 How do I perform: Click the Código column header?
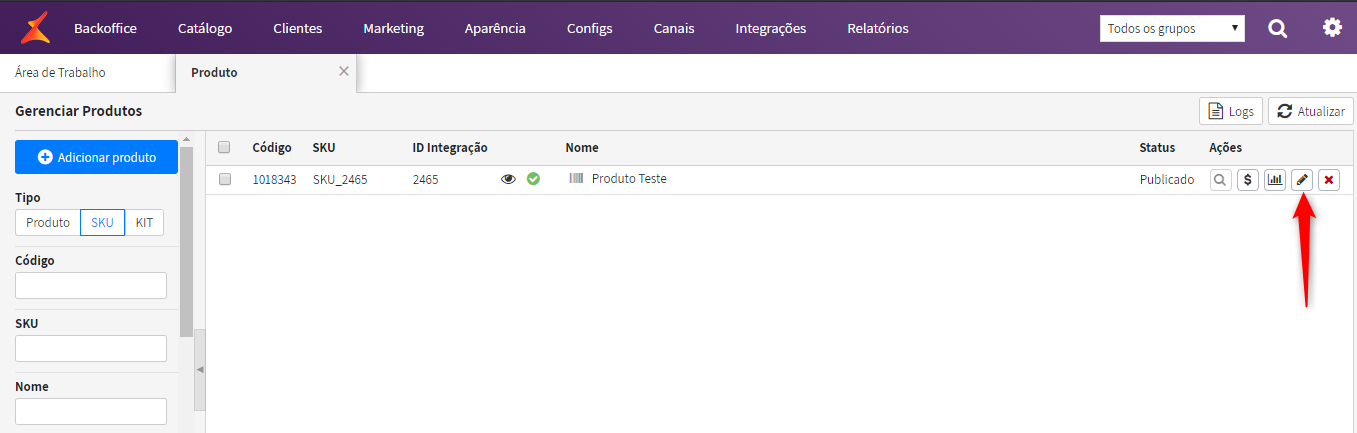(272, 147)
